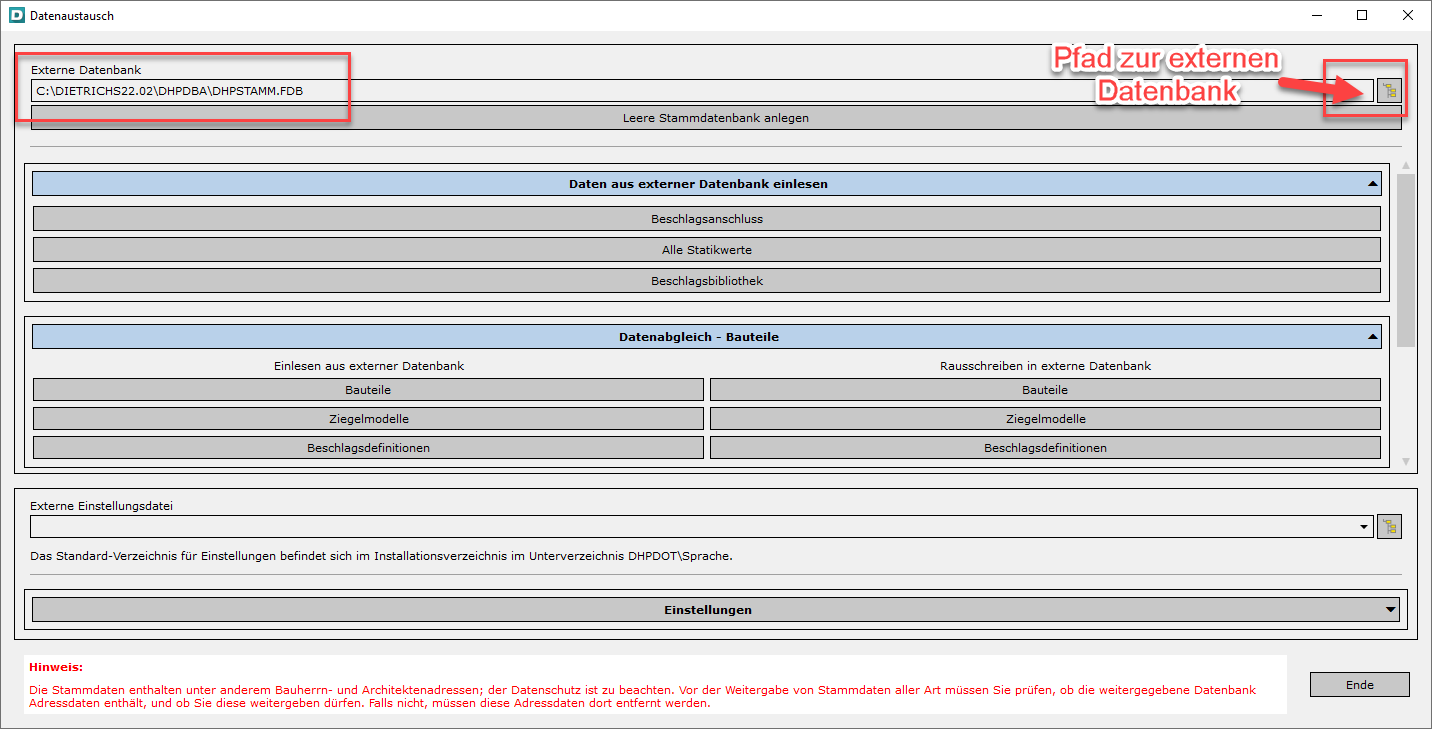Image resolution: width=1432 pixels, height=729 pixels.
Task: Export Ziegelmodelle to the external database
Action: pyautogui.click(x=1044, y=418)
